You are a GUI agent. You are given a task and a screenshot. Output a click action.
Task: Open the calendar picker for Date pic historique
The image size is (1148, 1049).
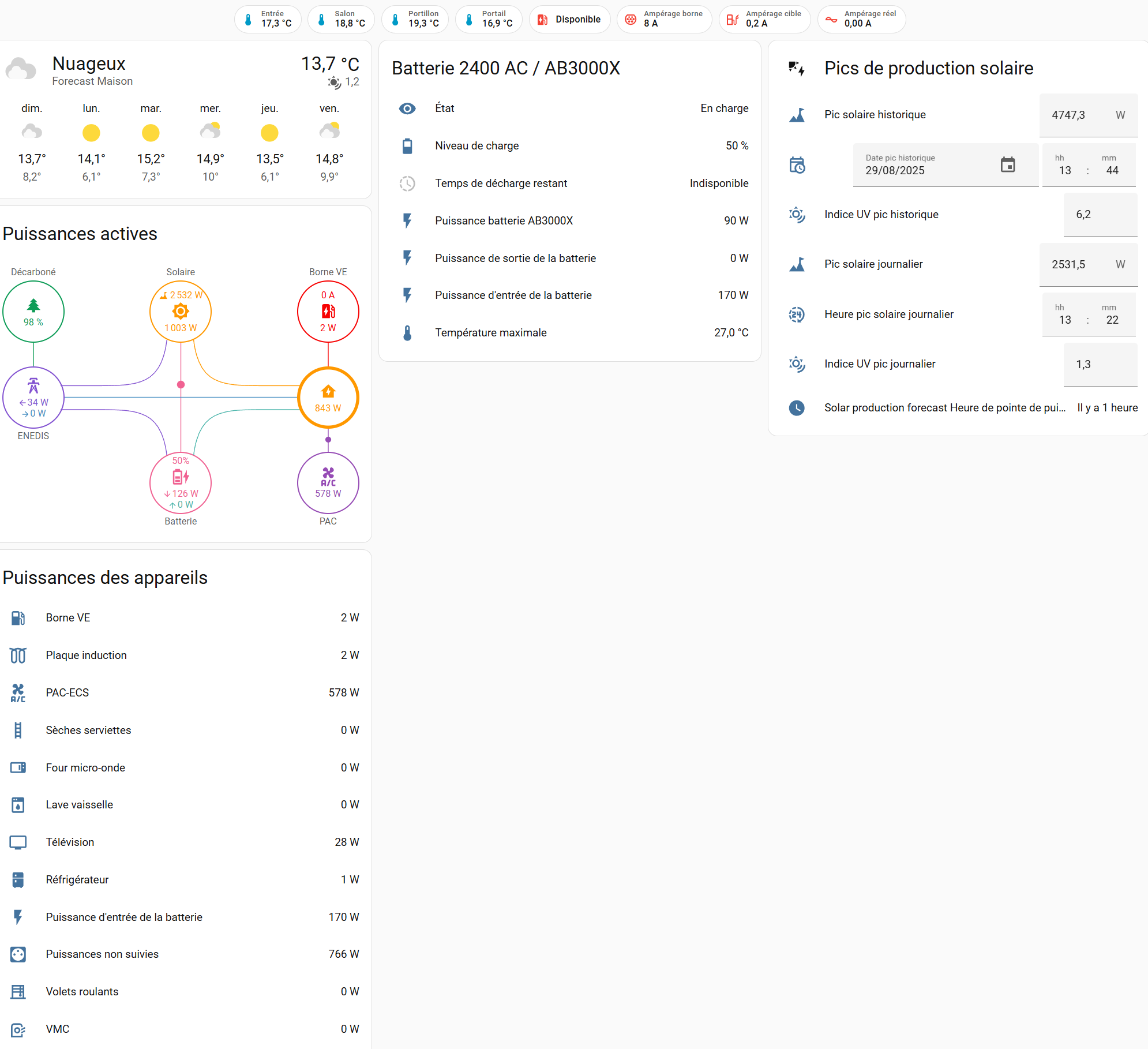(x=1007, y=165)
